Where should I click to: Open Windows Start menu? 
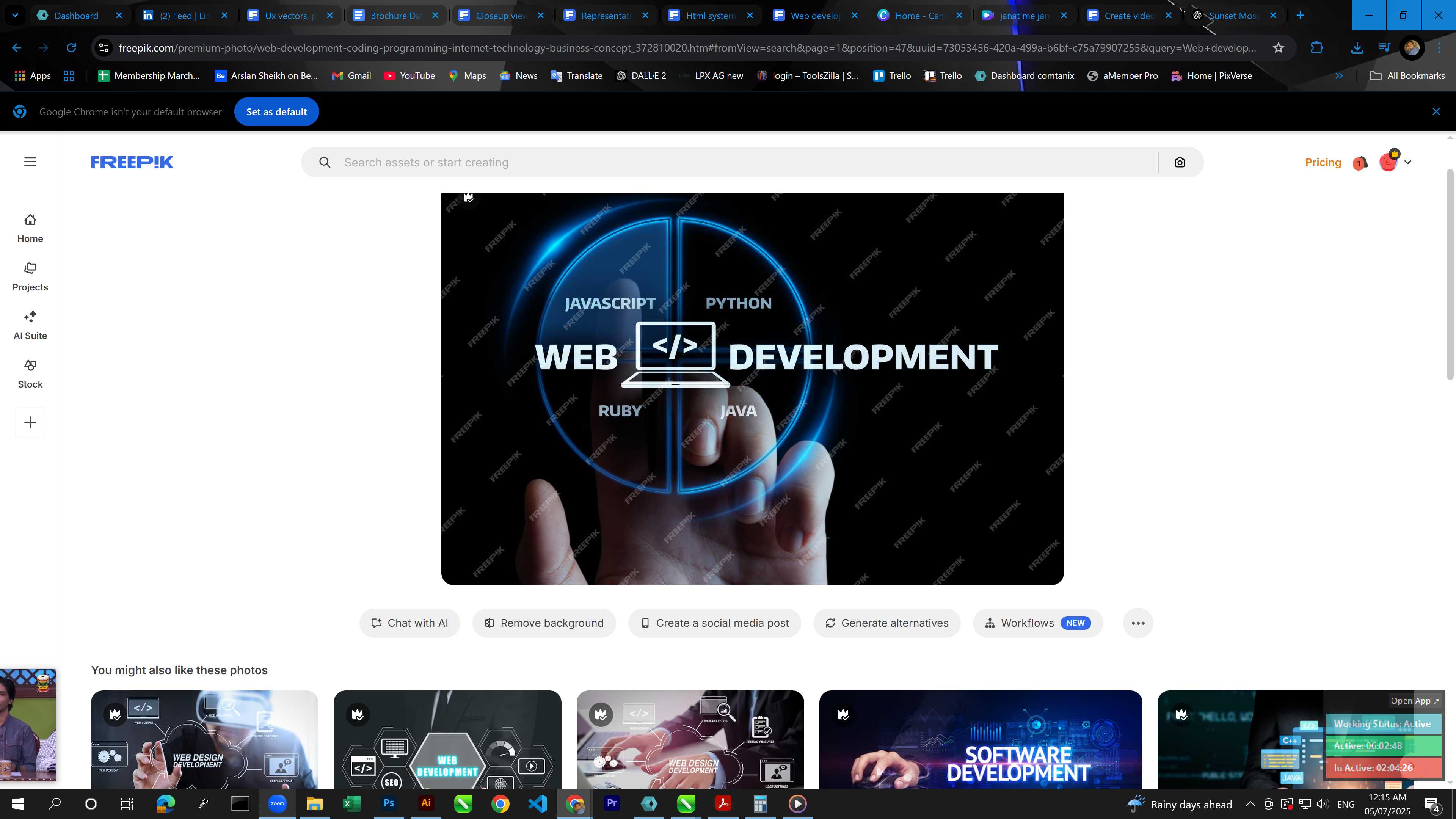click(18, 803)
